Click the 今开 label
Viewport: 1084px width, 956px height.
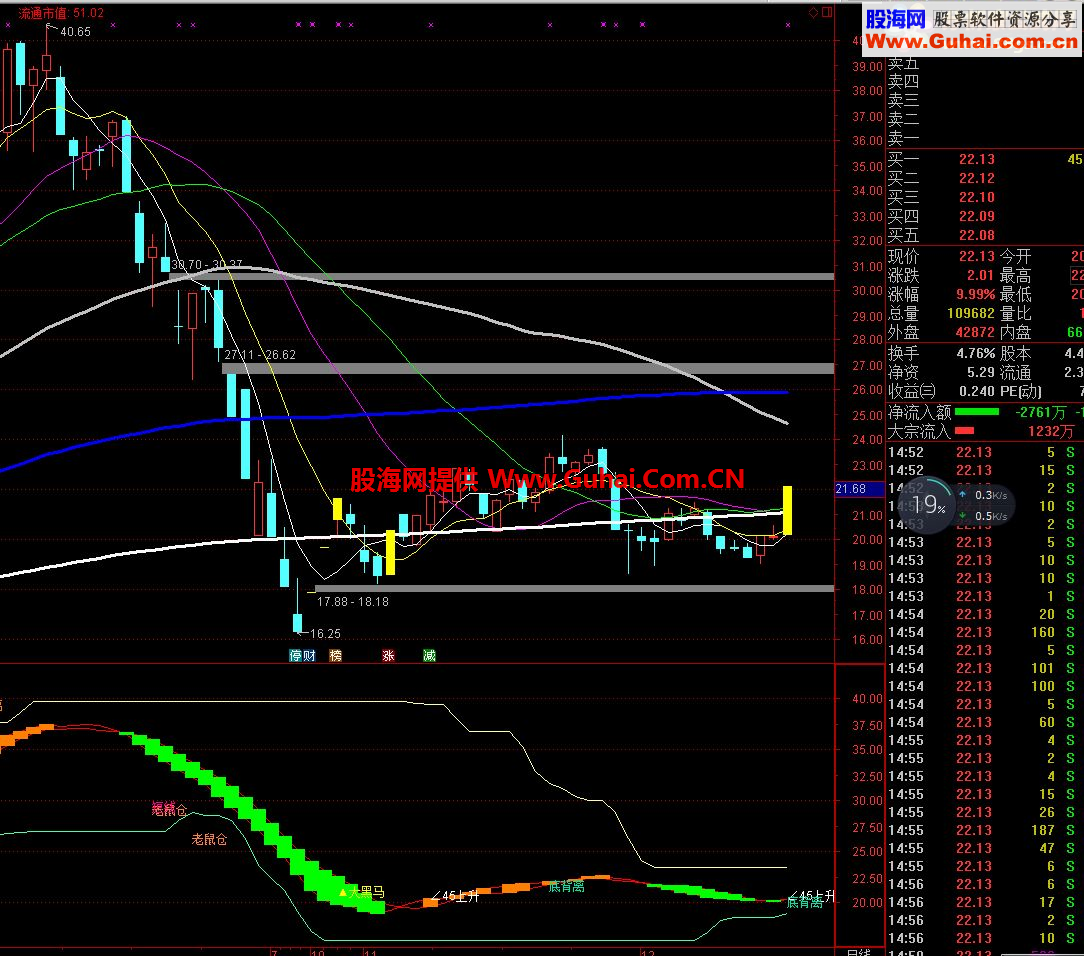(1016, 256)
